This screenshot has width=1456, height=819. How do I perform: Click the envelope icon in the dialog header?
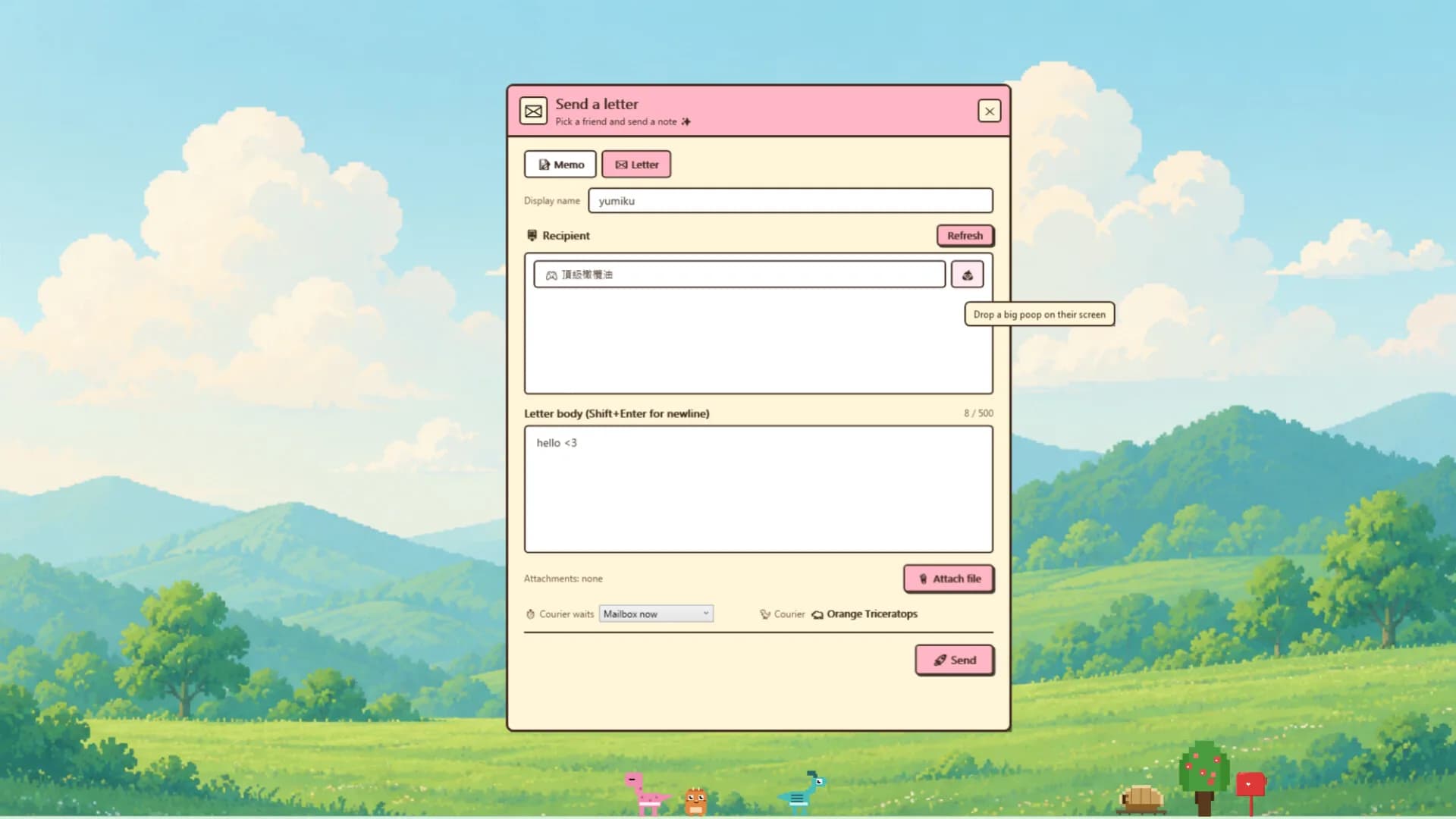click(x=533, y=111)
